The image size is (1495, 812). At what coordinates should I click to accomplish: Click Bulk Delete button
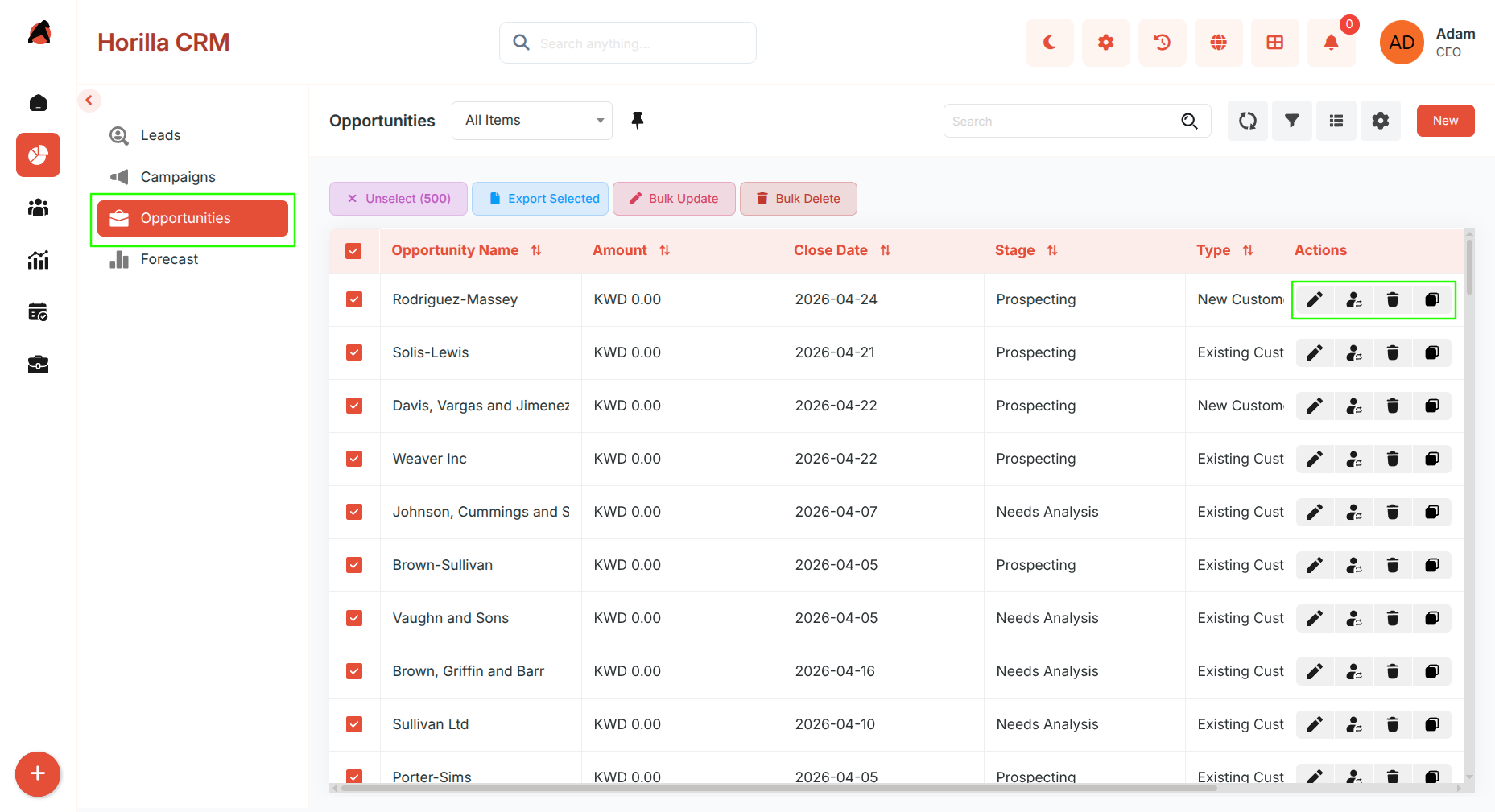(x=799, y=199)
